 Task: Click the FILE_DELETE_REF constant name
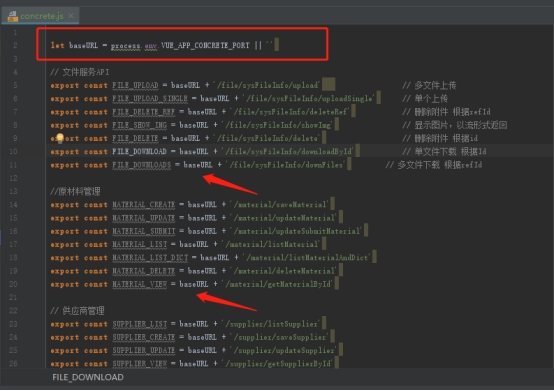point(143,112)
